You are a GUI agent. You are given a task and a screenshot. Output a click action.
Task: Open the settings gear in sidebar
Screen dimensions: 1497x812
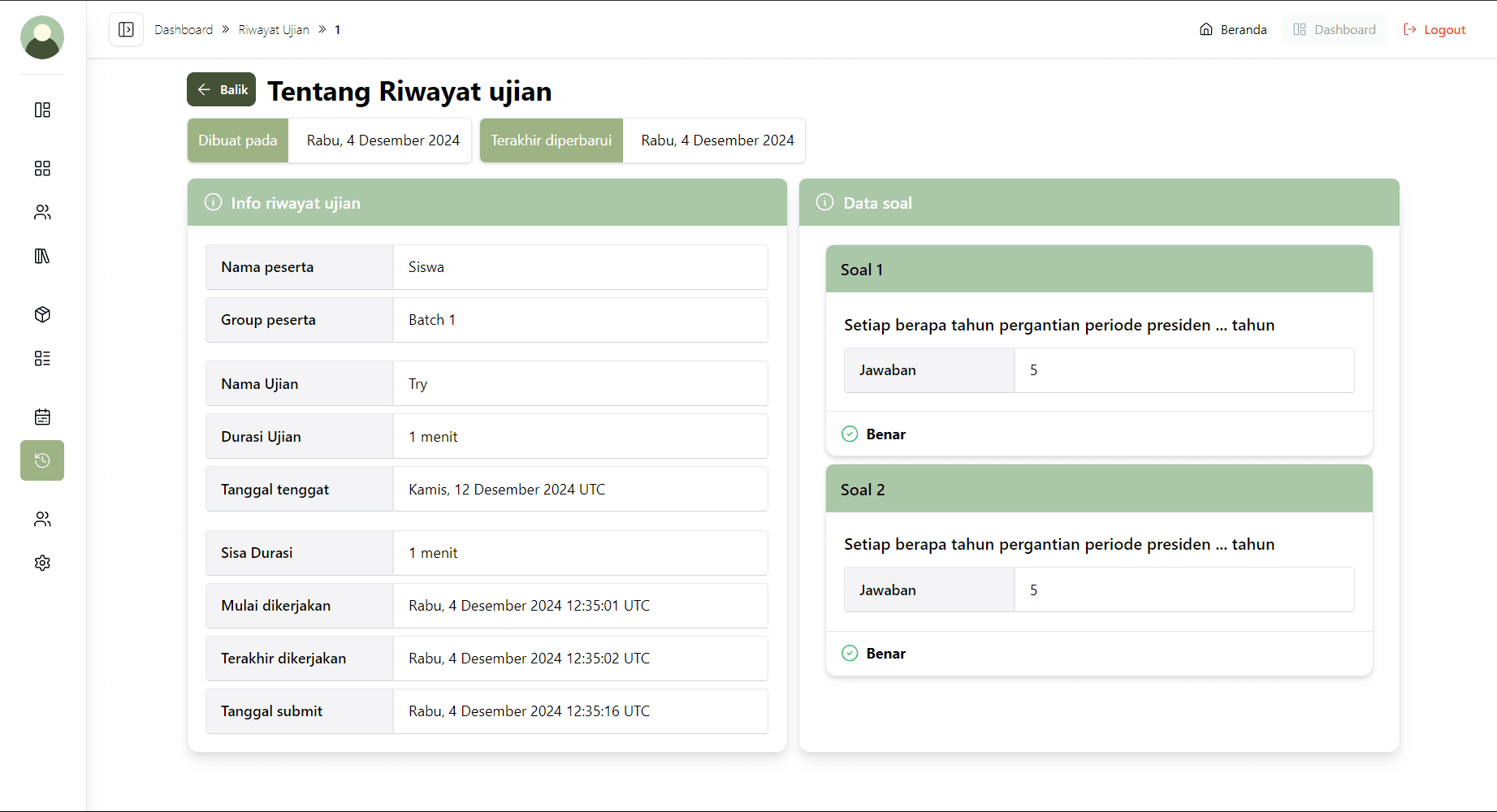[42, 563]
